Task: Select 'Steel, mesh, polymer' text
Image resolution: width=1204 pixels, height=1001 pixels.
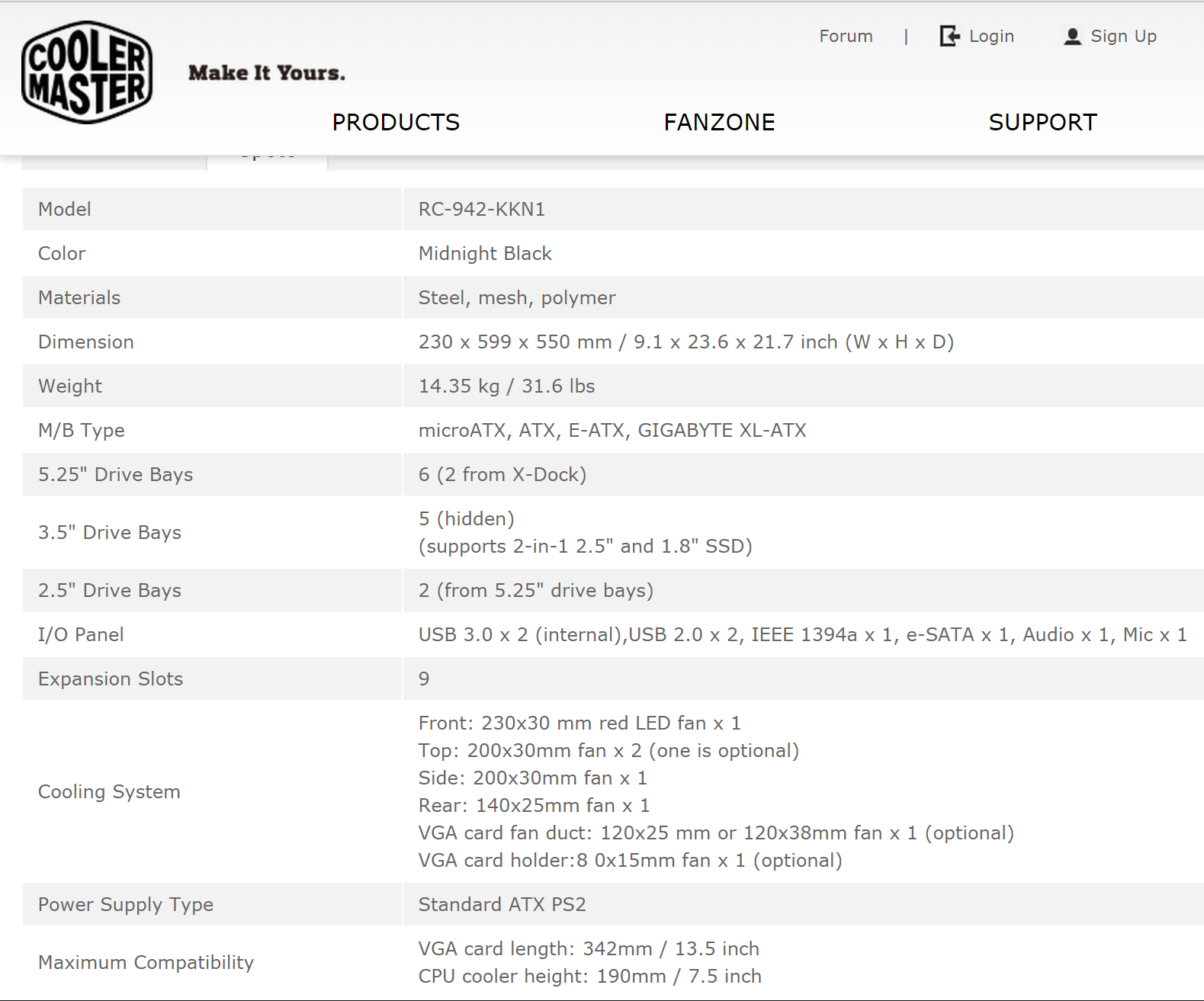Action: click(x=517, y=298)
